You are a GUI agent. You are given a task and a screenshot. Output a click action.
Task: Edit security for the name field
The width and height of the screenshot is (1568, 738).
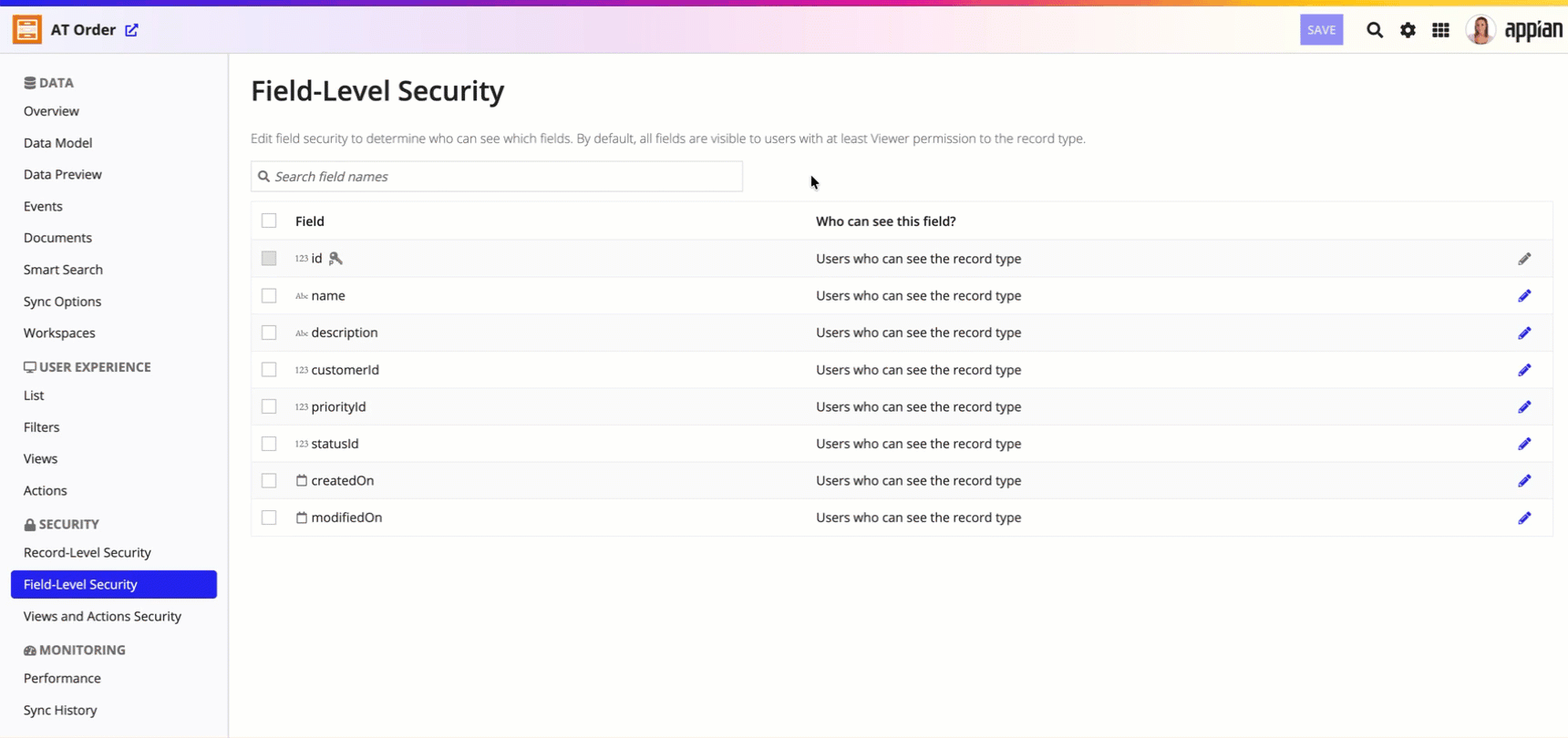pyautogui.click(x=1524, y=296)
